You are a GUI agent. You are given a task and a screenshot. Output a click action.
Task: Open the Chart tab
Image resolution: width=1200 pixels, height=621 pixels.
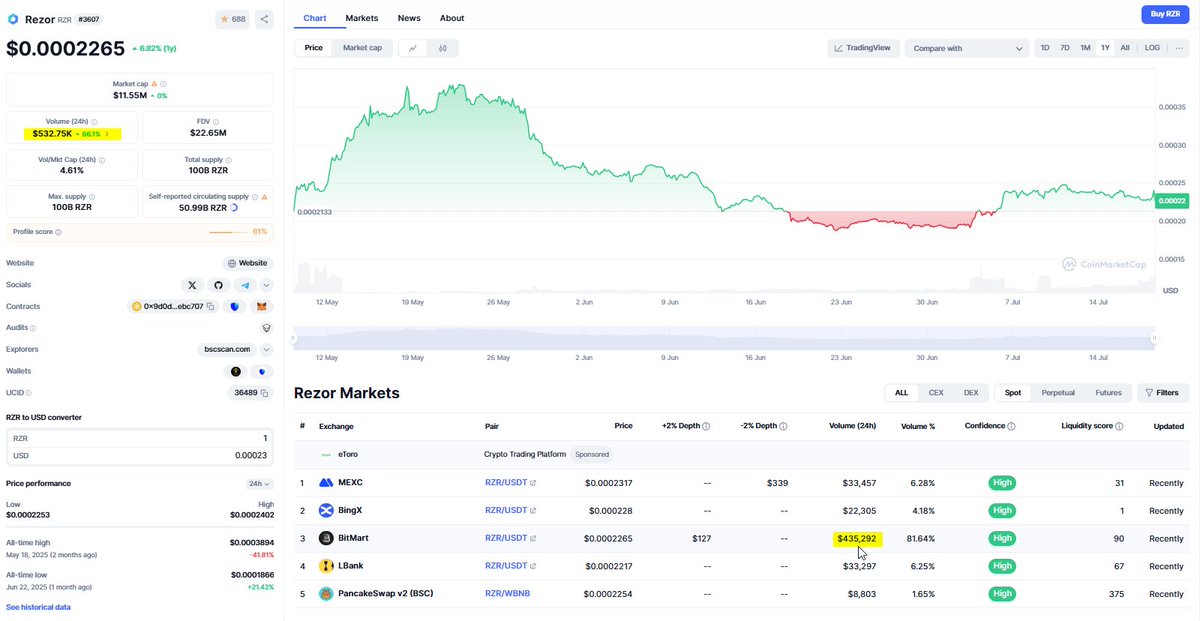314,18
